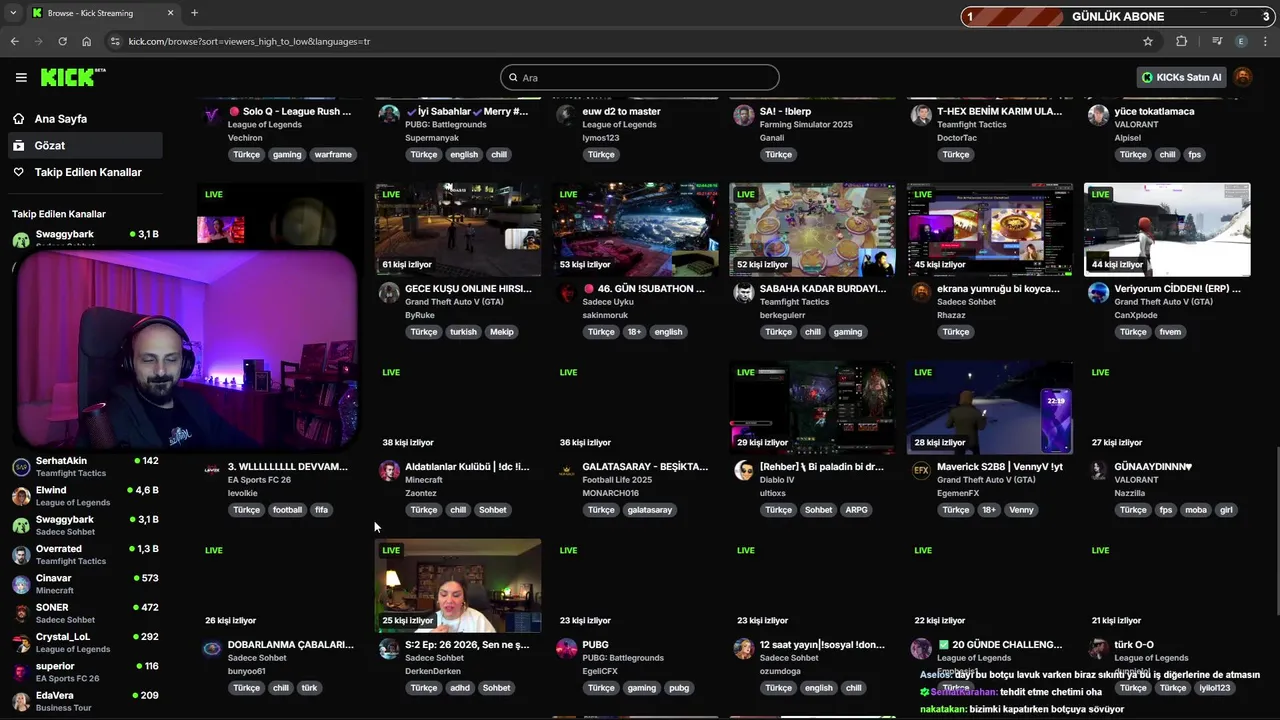
Task: Go back with the browser back arrow
Action: pyautogui.click(x=14, y=41)
